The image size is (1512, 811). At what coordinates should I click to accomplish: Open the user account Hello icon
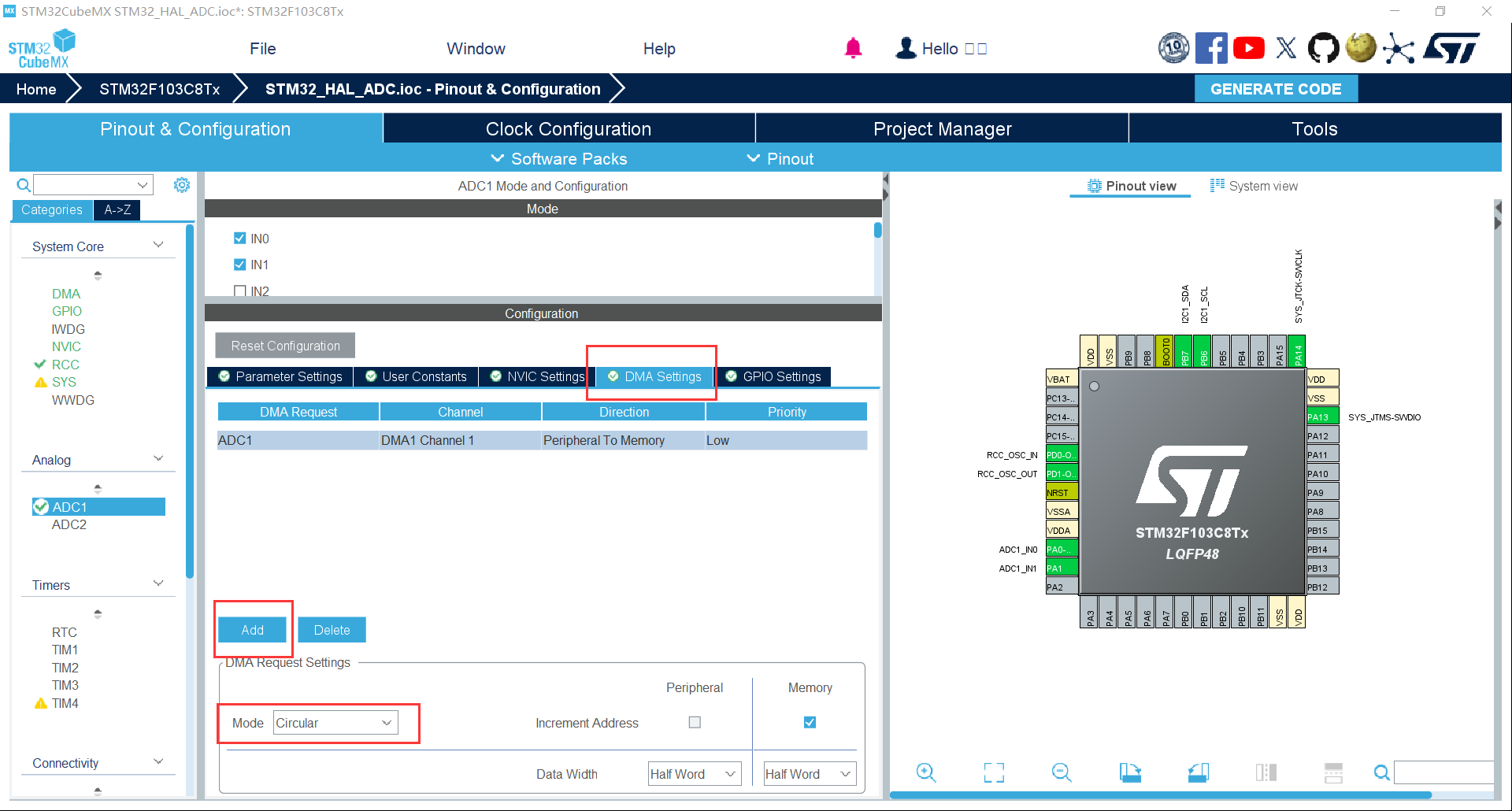[906, 48]
